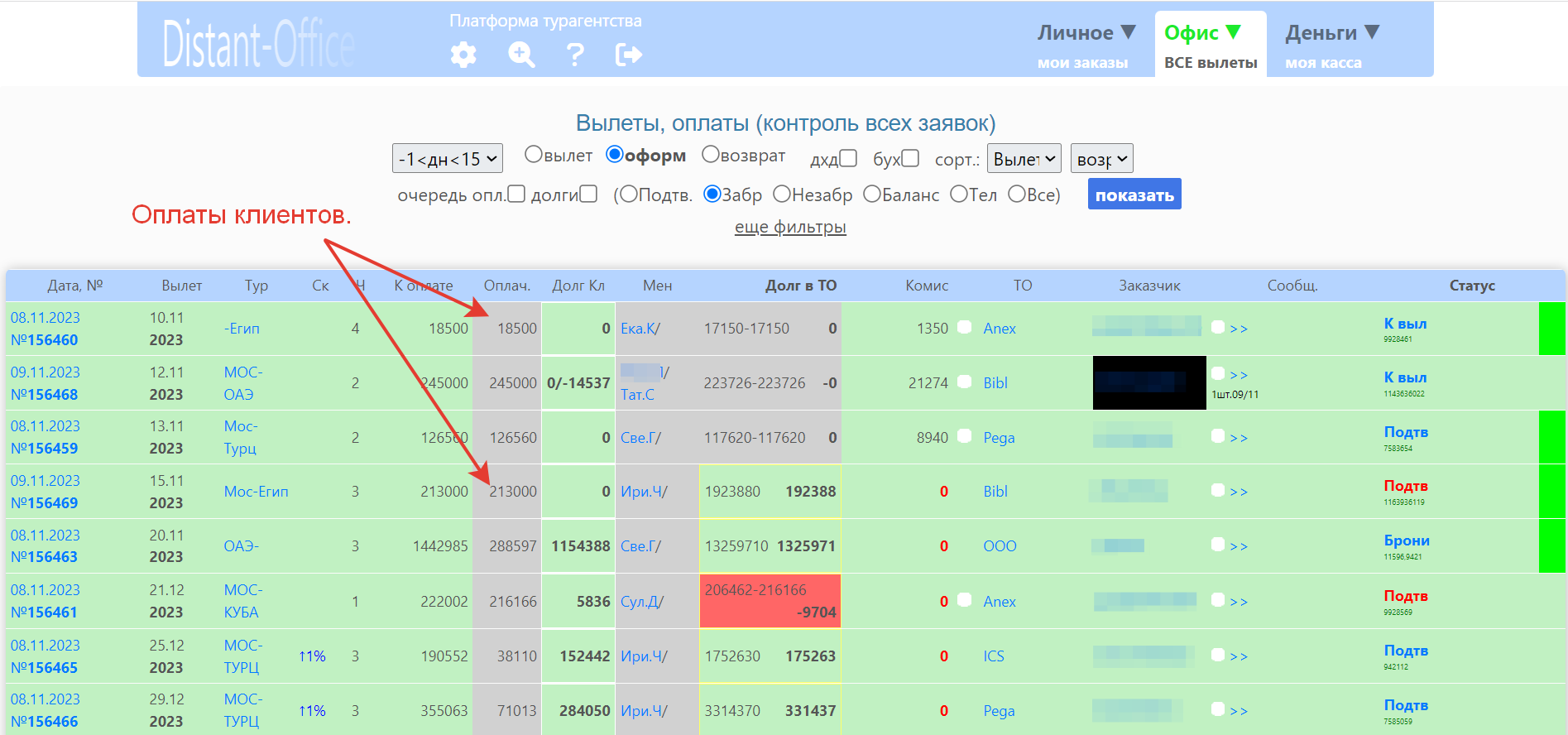This screenshot has height=735, width=1568.
Task: Open message arrows for order 156461
Action: coord(1239,602)
